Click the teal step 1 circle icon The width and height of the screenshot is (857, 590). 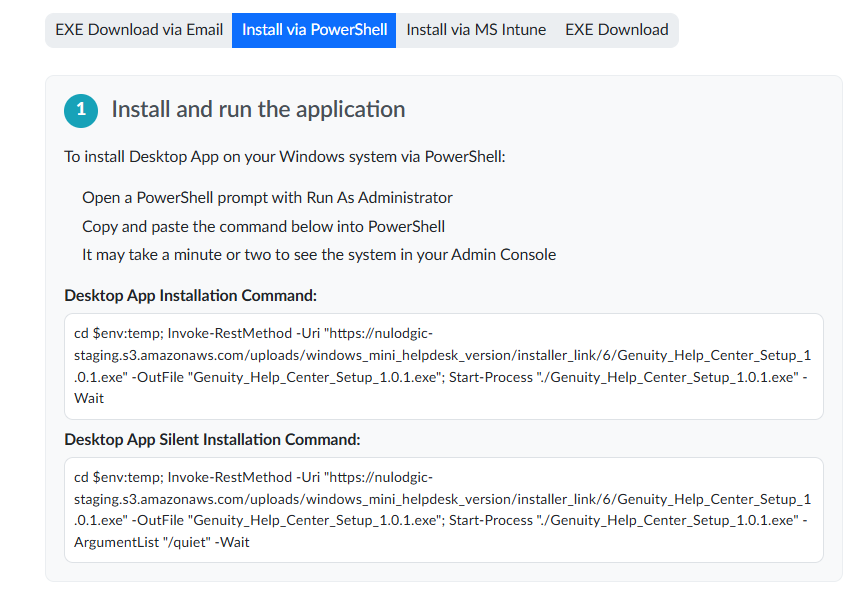(x=81, y=110)
